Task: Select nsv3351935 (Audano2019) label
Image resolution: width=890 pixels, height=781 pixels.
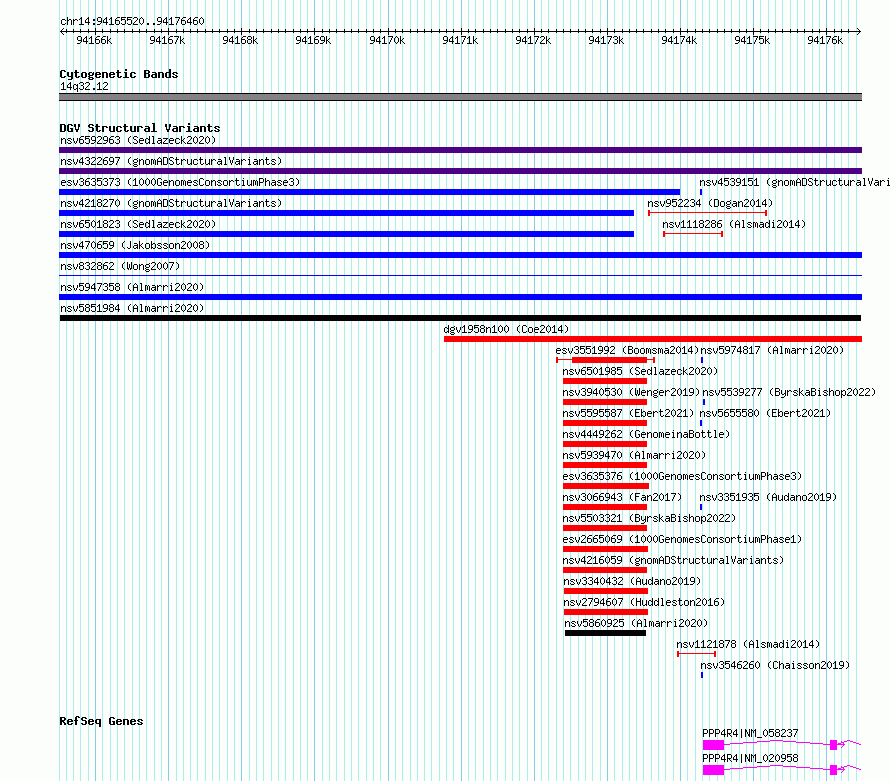Action: (768, 497)
